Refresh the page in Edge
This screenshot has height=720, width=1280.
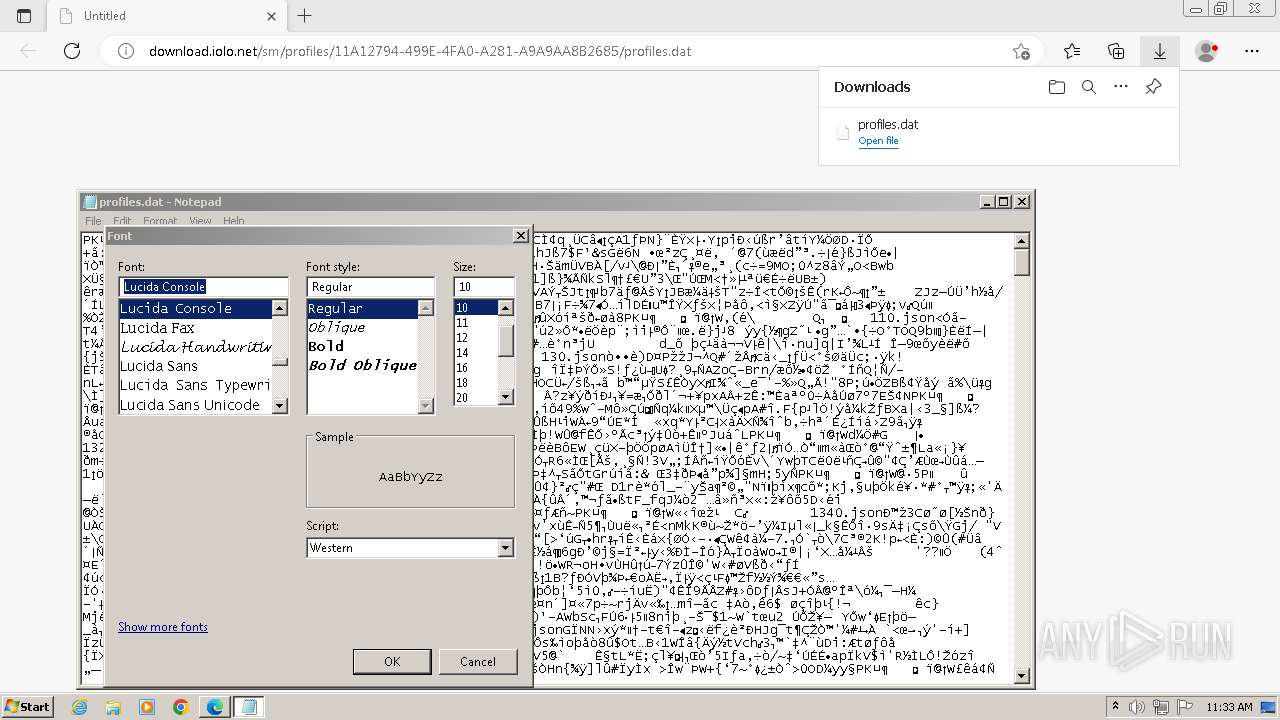coord(72,51)
